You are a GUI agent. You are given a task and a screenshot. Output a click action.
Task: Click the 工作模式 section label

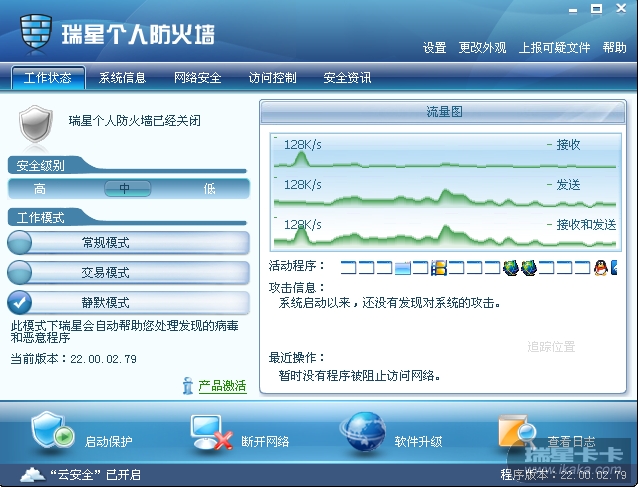point(40,218)
